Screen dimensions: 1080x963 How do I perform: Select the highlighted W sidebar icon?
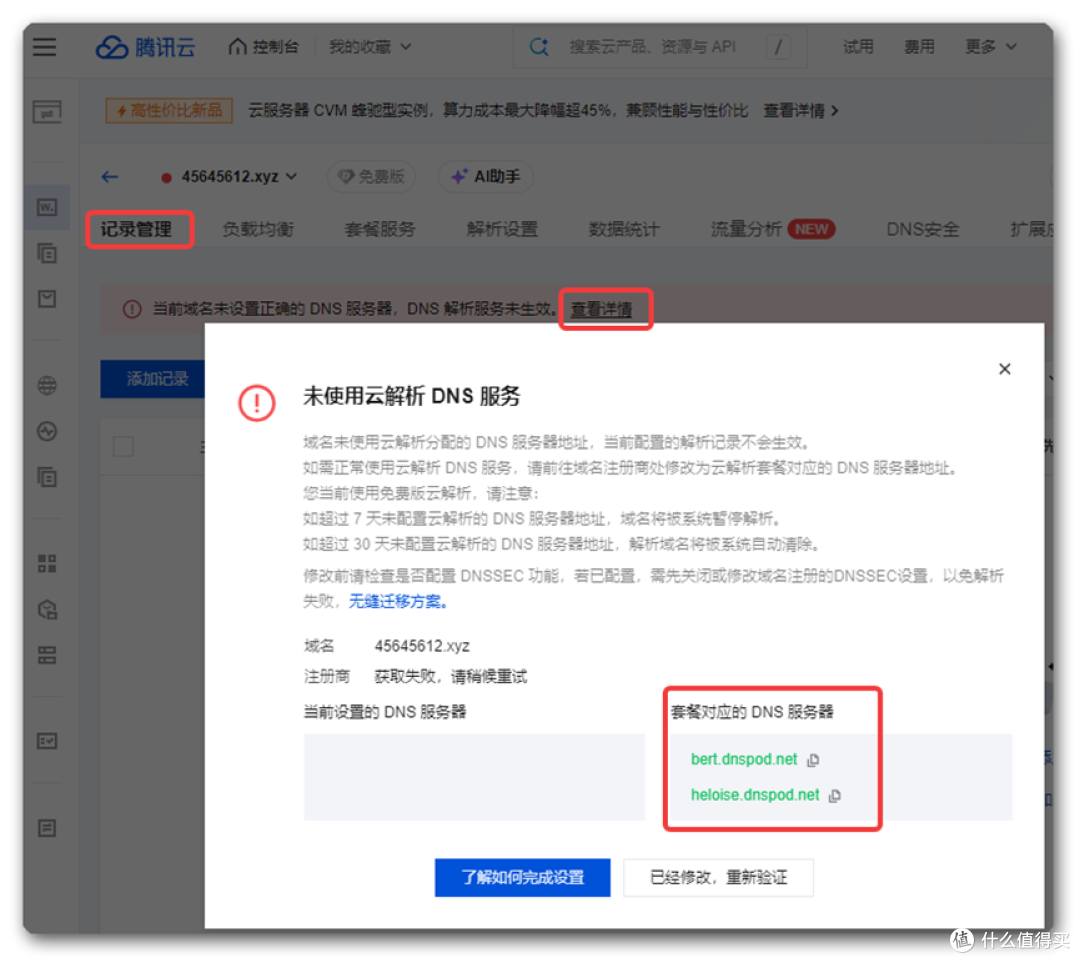(47, 207)
